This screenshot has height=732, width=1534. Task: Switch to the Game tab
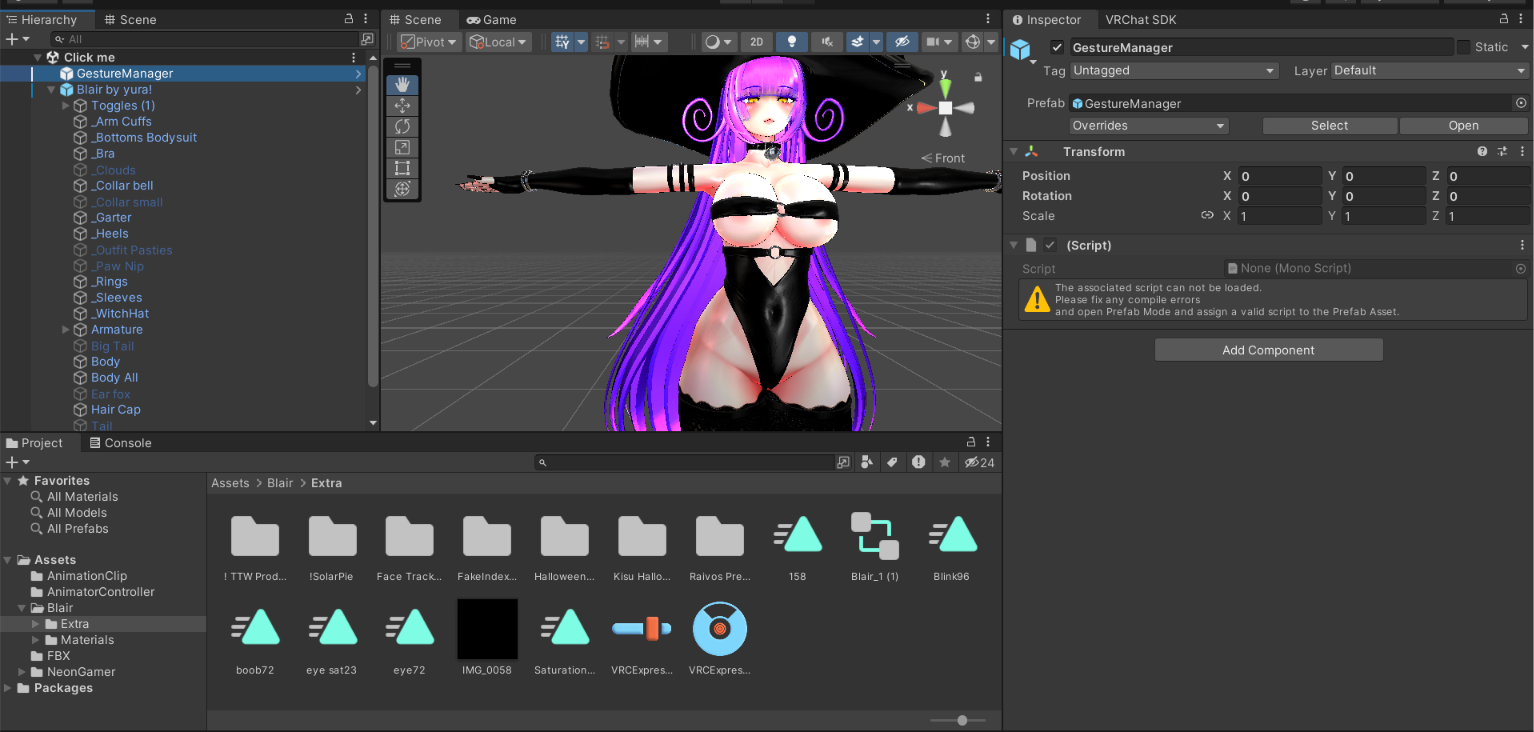click(x=491, y=19)
